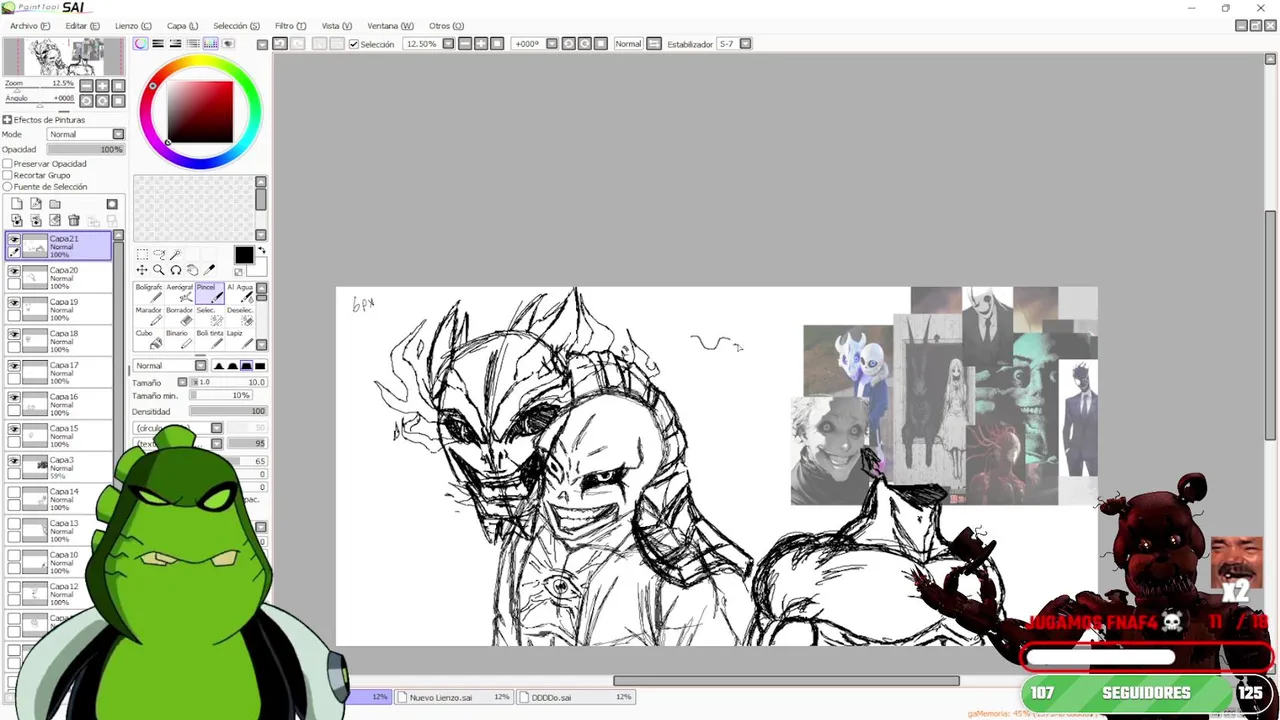This screenshot has height=720, width=1280.
Task: Expand Efectos de Pinturas section
Action: coord(7,120)
